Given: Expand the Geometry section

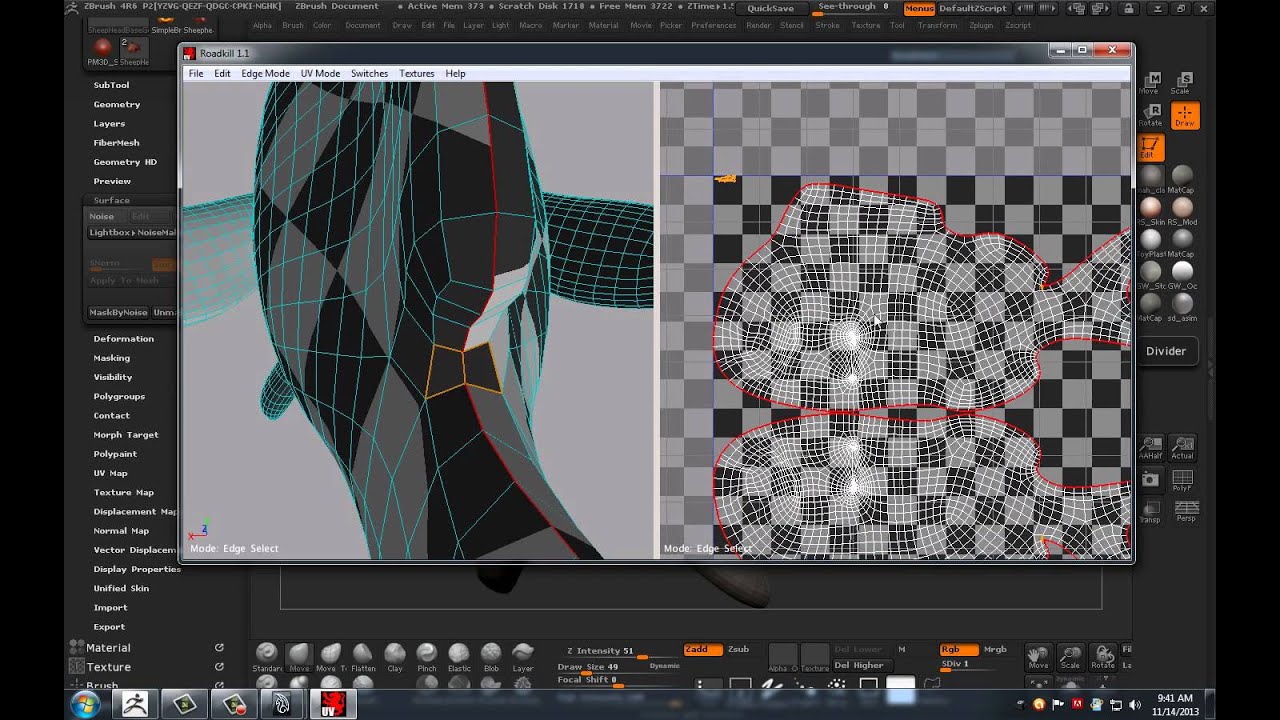Looking at the screenshot, I should [117, 104].
